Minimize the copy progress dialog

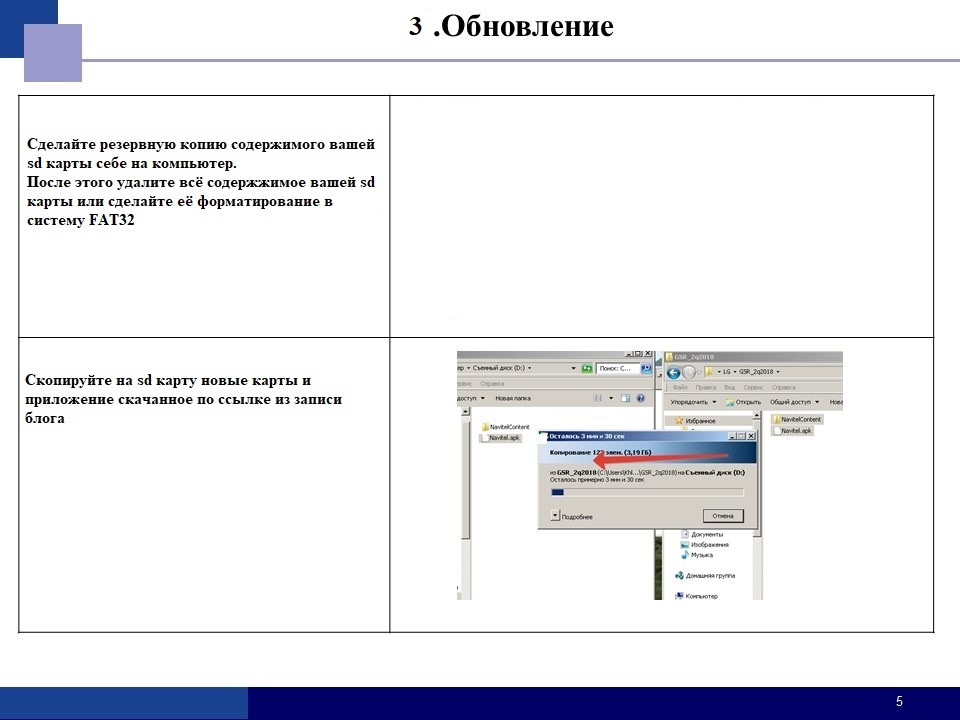coord(732,436)
